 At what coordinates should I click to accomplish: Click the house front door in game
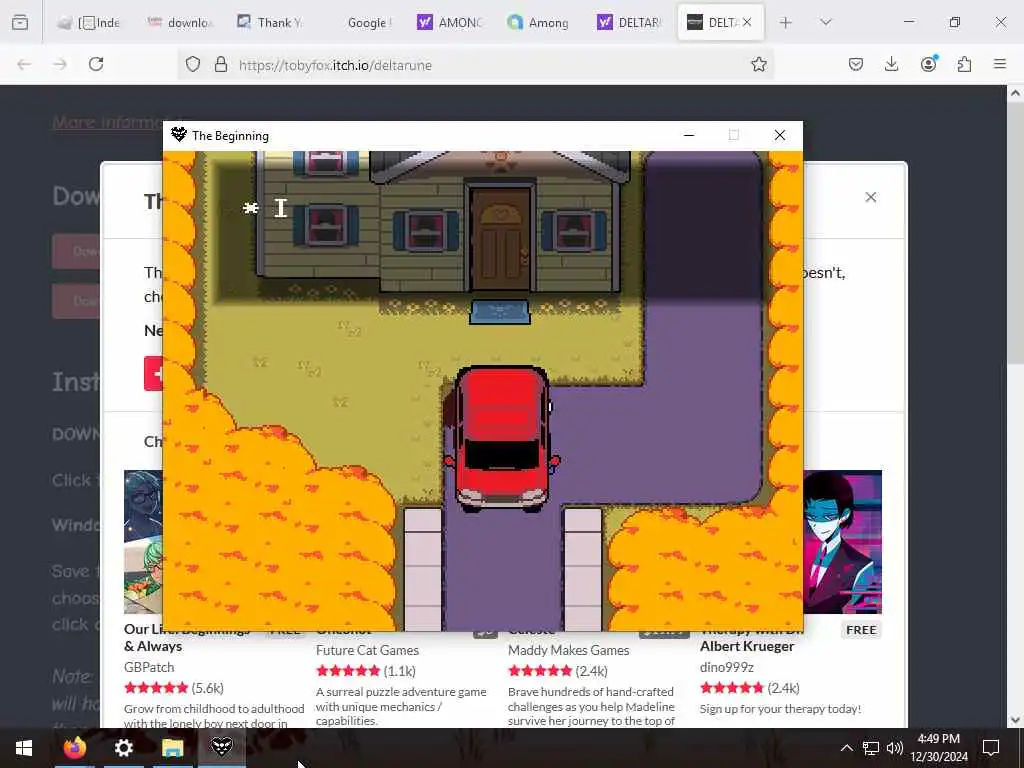click(501, 241)
